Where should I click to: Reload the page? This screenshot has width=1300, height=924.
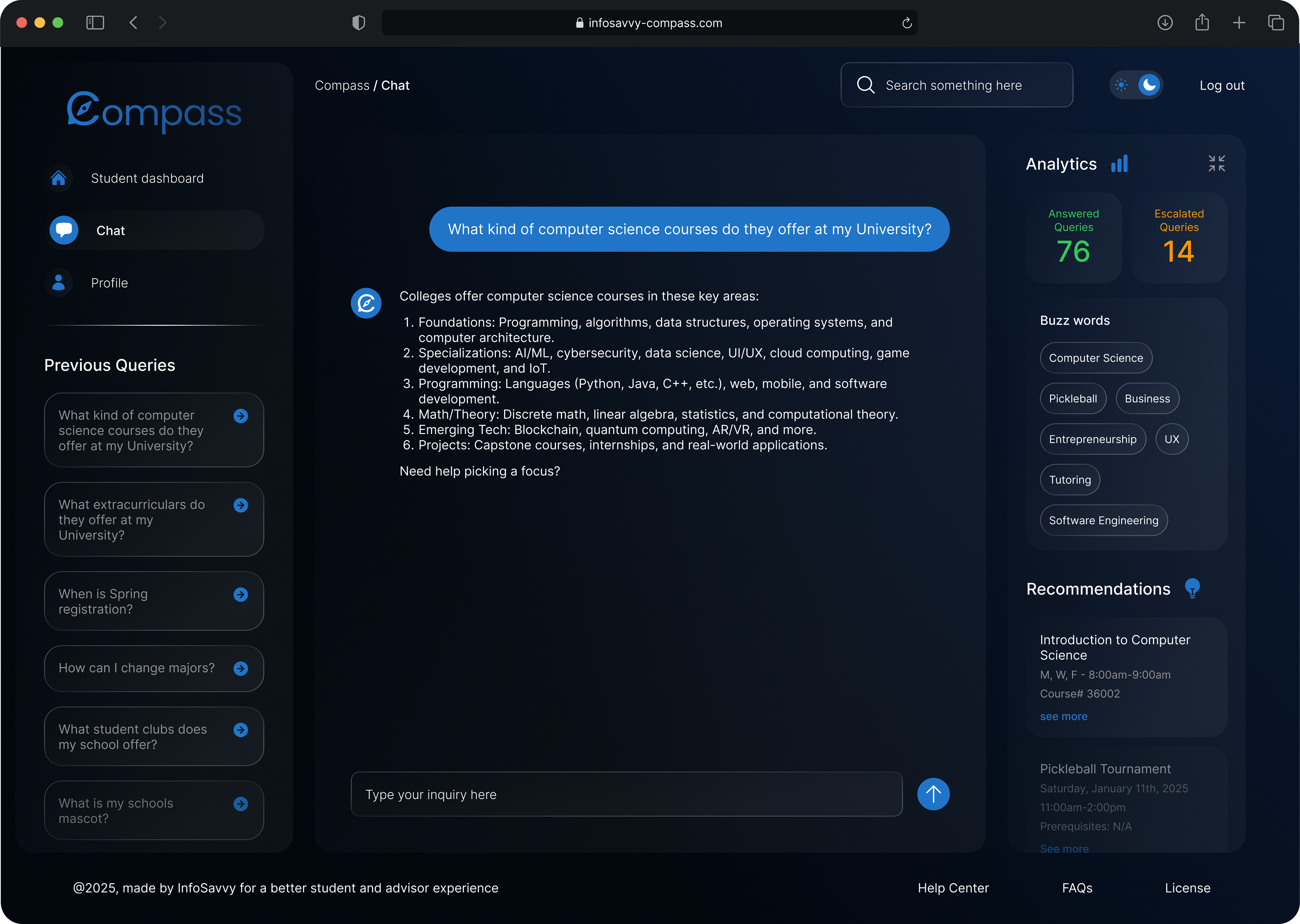tap(907, 23)
